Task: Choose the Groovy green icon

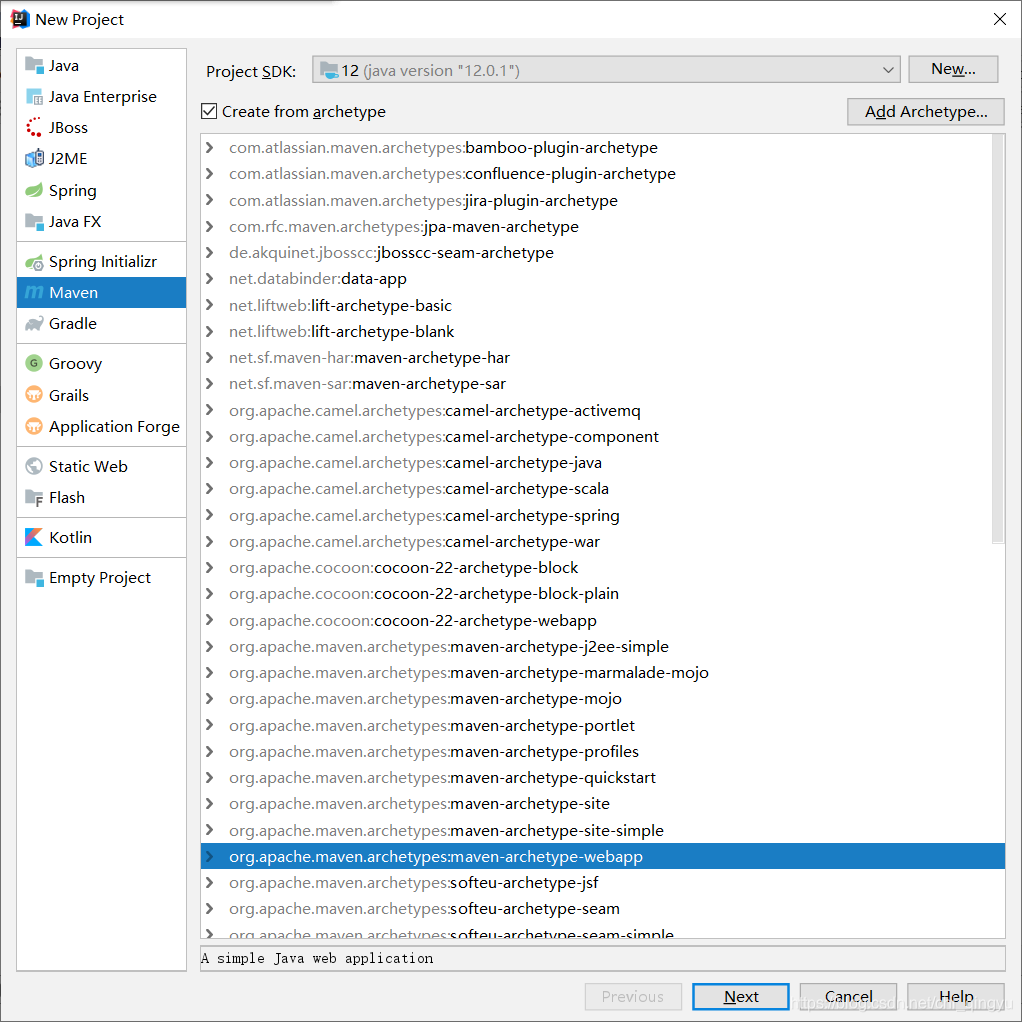Action: tap(34, 363)
